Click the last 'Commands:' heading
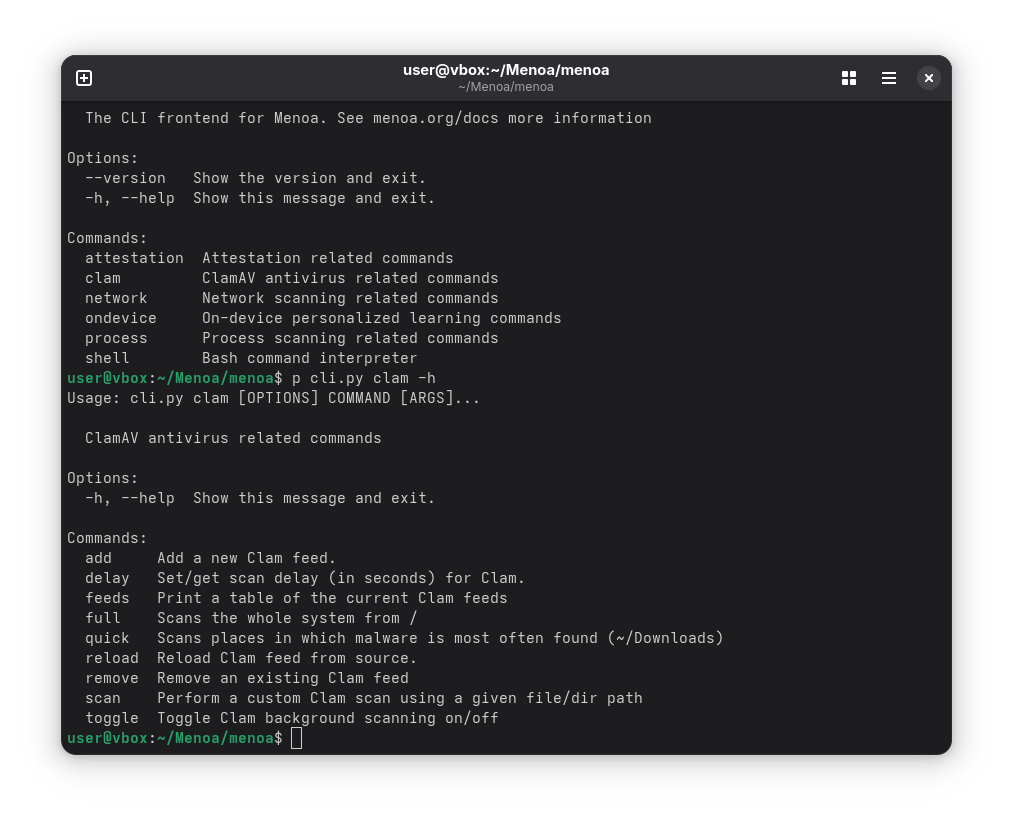1013x822 pixels. (107, 539)
